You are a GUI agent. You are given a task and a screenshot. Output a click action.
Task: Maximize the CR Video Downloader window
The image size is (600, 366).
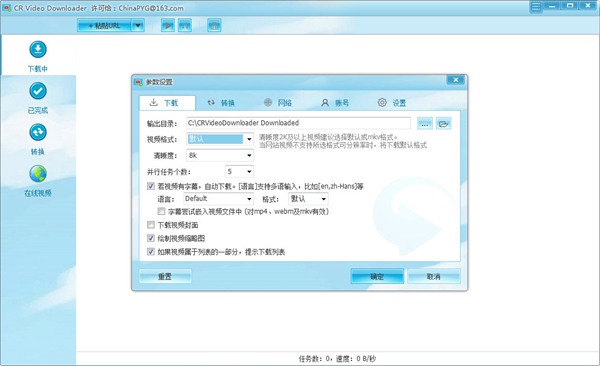pos(570,6)
